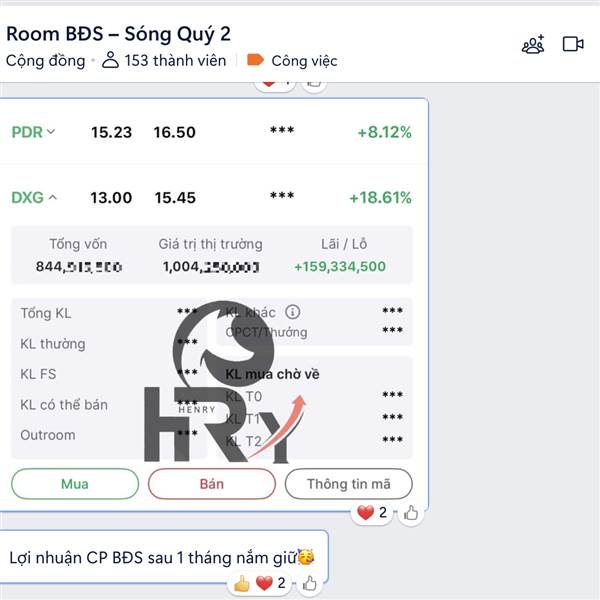Screen dimensions: 600x600
Task: Click the member count person icon
Action: tap(110, 60)
